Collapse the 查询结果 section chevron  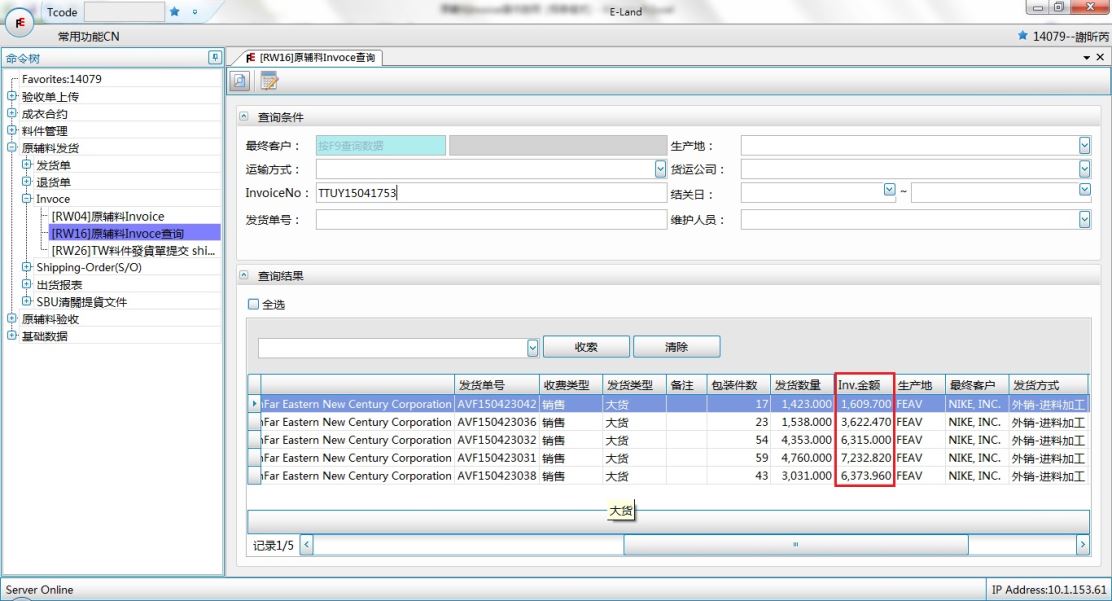coord(244,276)
